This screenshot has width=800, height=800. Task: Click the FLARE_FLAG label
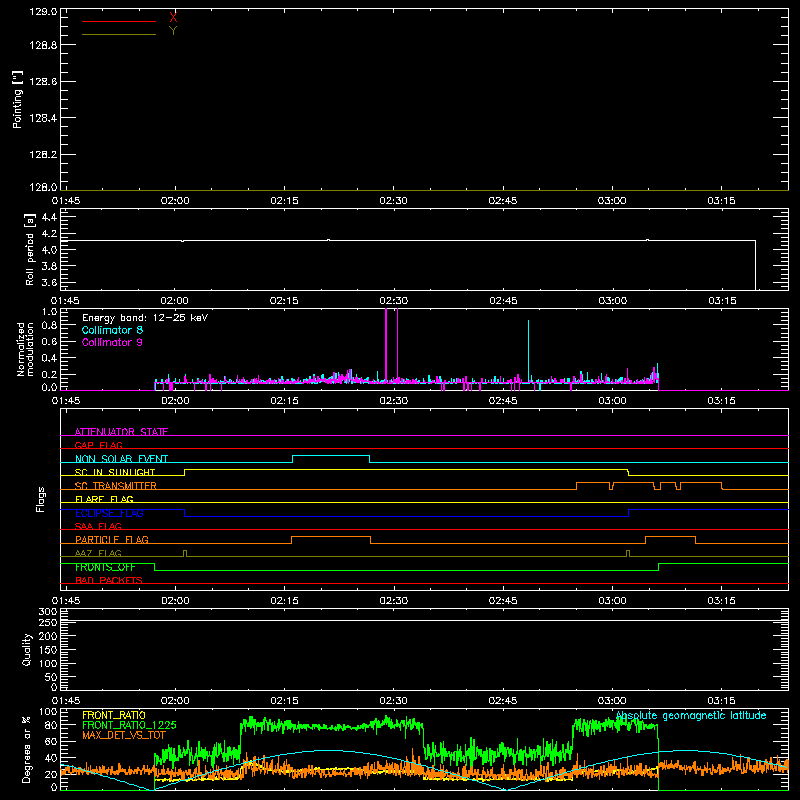tap(104, 499)
